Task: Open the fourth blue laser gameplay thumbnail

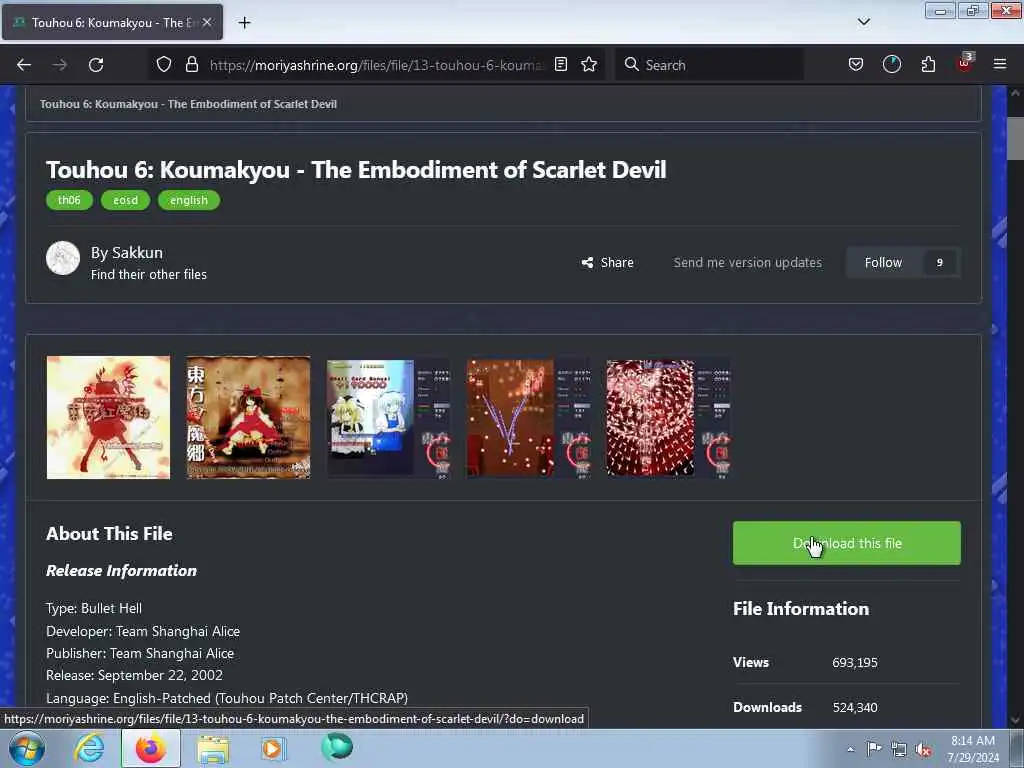Action: click(528, 417)
